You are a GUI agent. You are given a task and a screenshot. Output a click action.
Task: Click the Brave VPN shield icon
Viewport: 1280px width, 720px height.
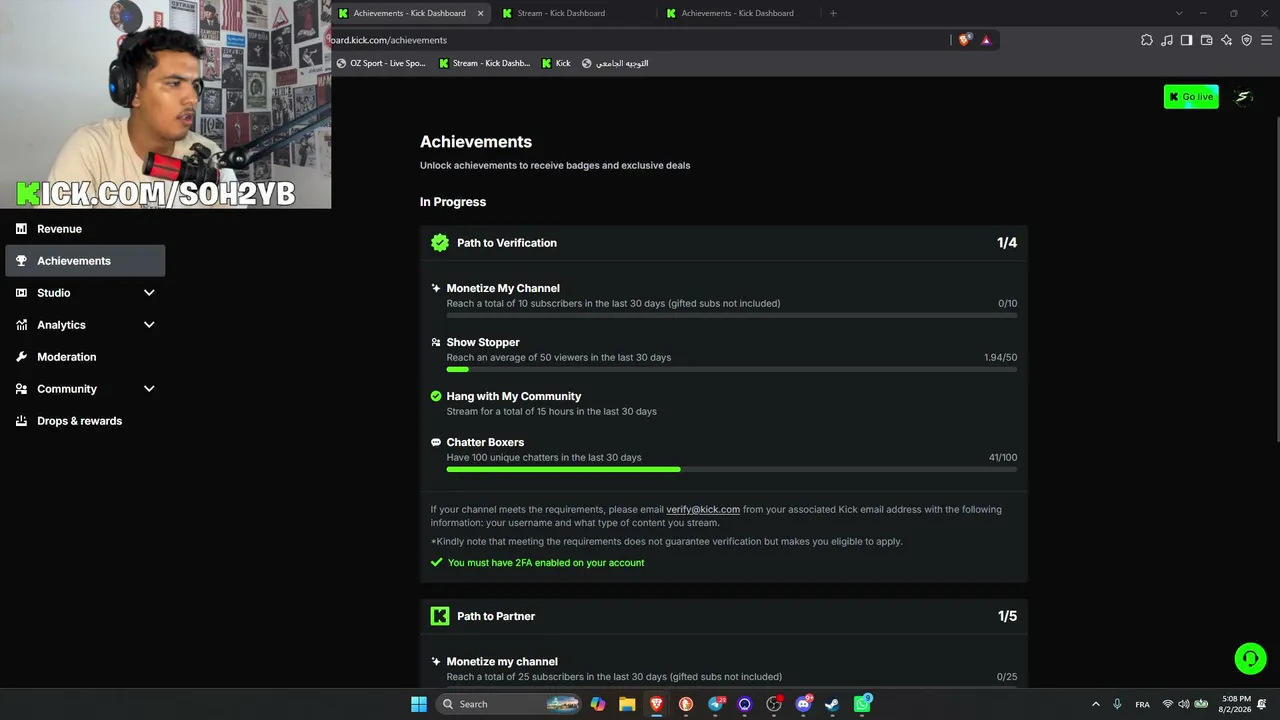coord(1246,40)
